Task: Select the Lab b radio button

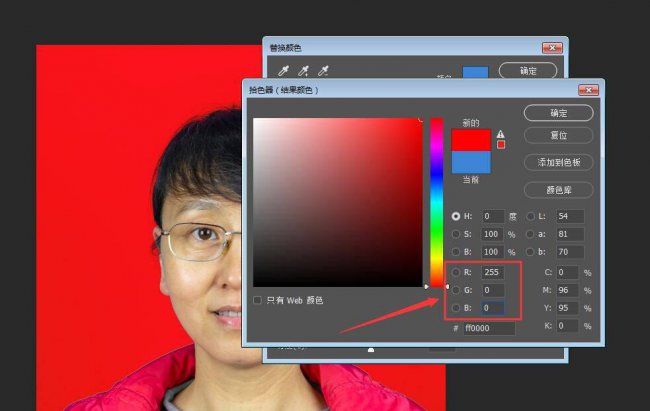Action: [531, 252]
